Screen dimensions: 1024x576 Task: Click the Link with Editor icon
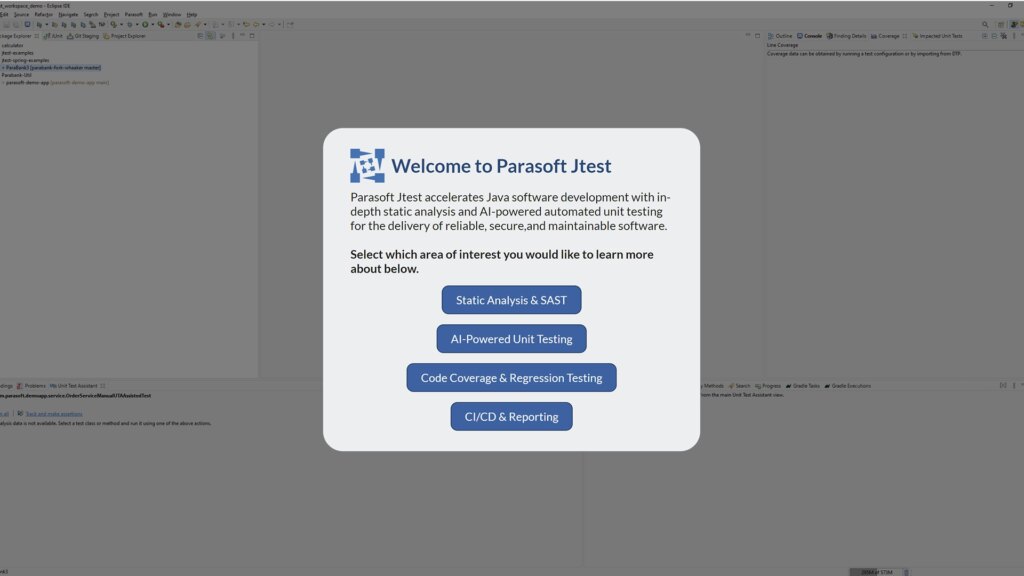210,36
